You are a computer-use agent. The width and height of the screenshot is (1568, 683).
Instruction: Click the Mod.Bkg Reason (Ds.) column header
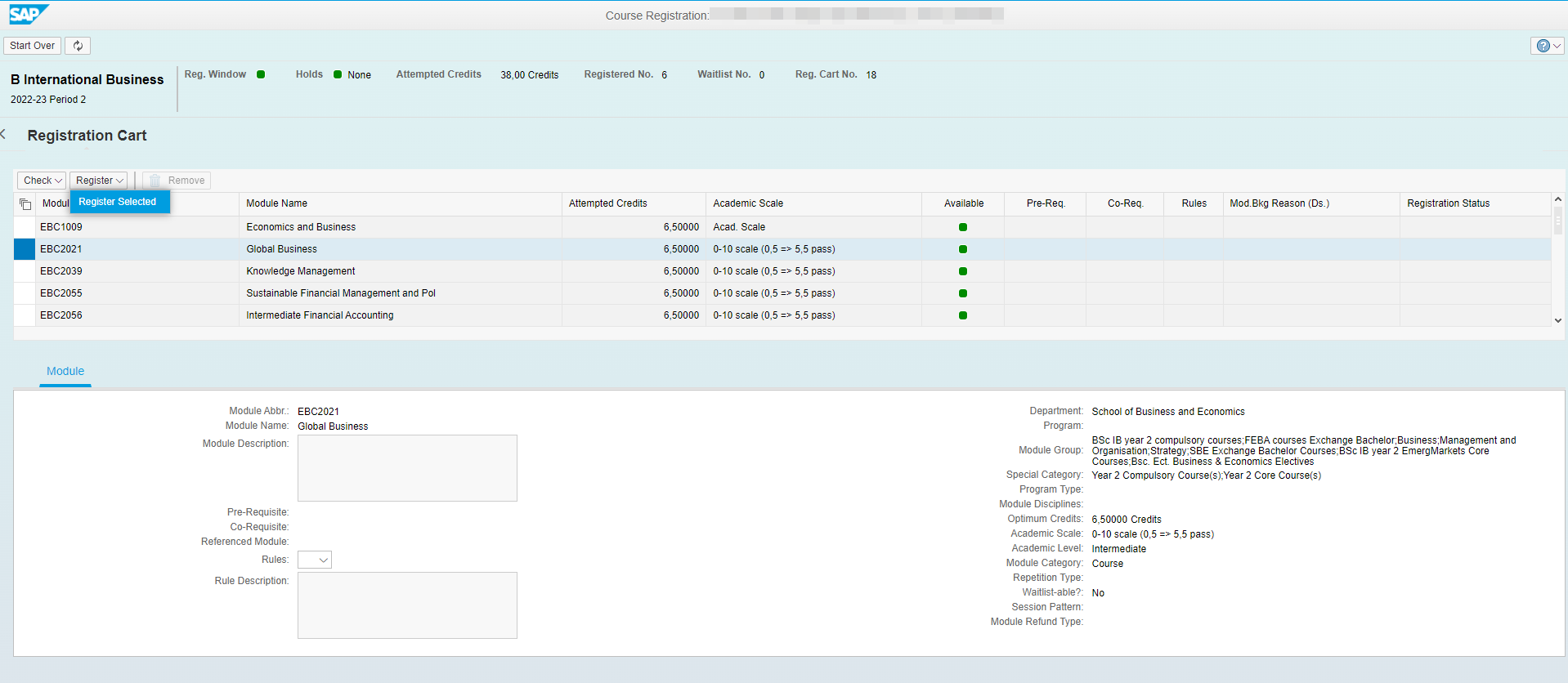click(x=1311, y=203)
